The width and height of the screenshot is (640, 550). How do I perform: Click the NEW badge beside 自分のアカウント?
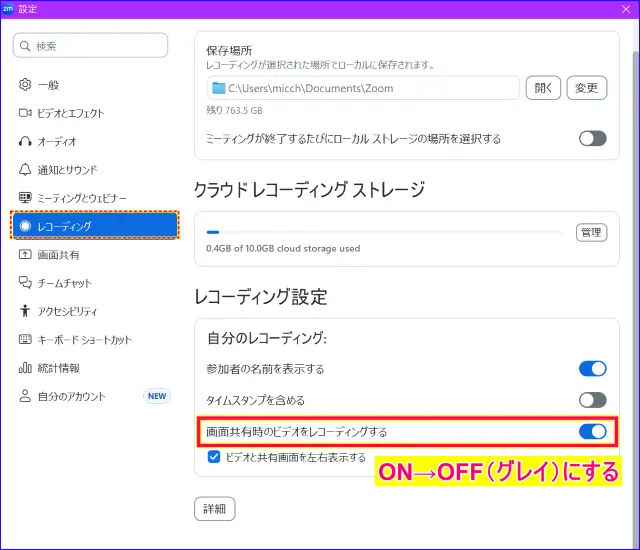[157, 396]
